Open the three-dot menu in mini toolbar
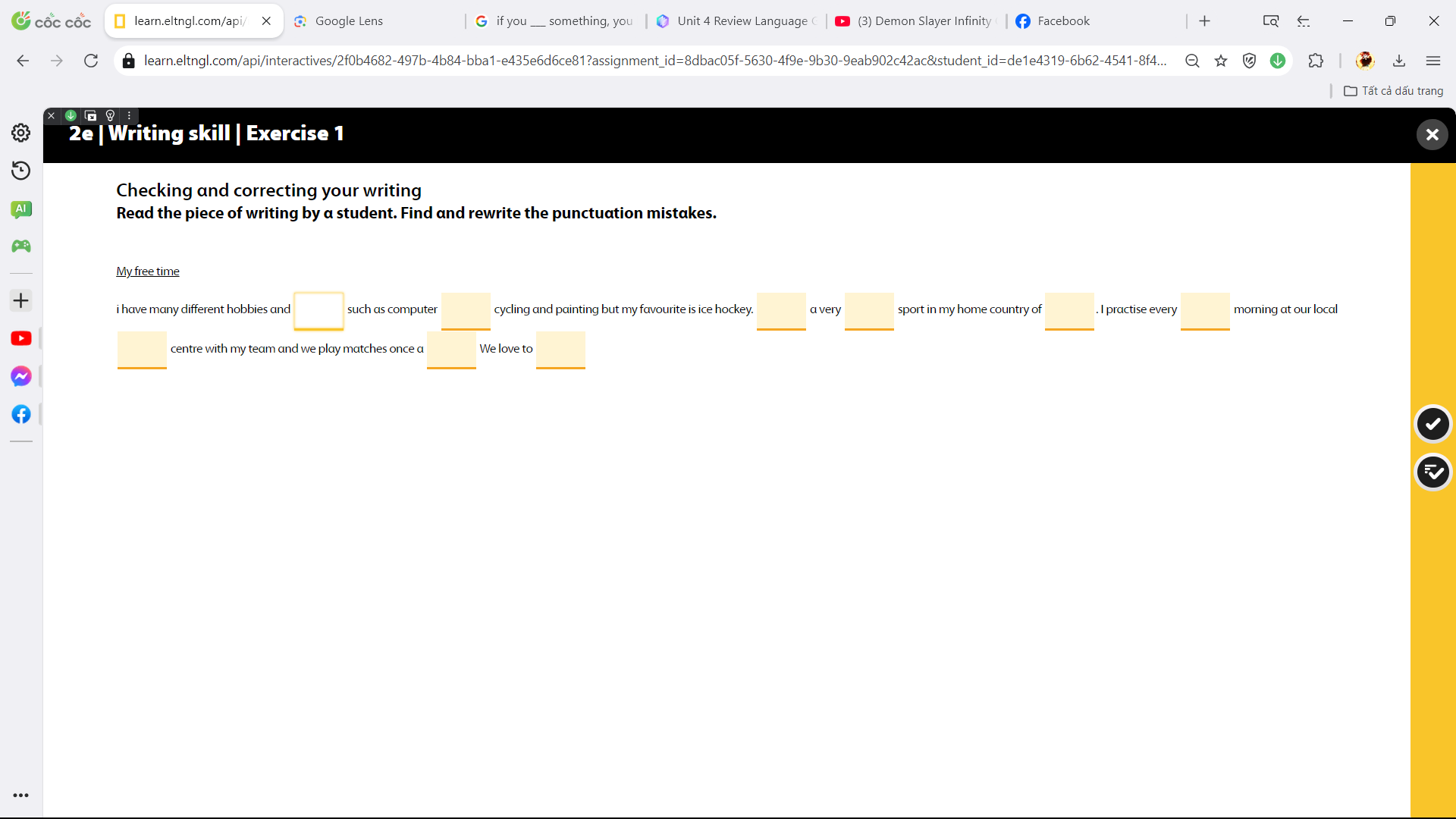This screenshot has width=1456, height=819. click(130, 115)
